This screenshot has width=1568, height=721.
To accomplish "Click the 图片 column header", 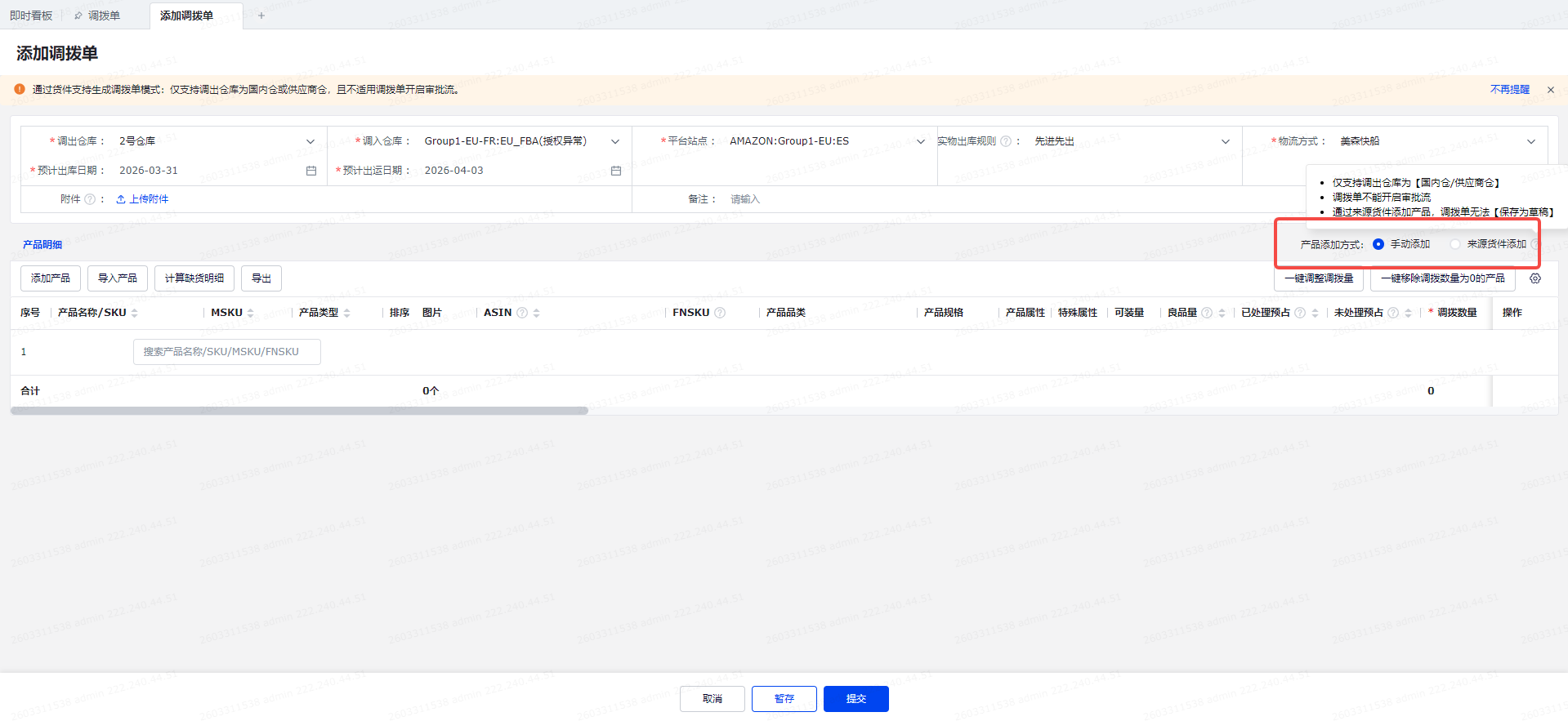I will click(x=432, y=313).
